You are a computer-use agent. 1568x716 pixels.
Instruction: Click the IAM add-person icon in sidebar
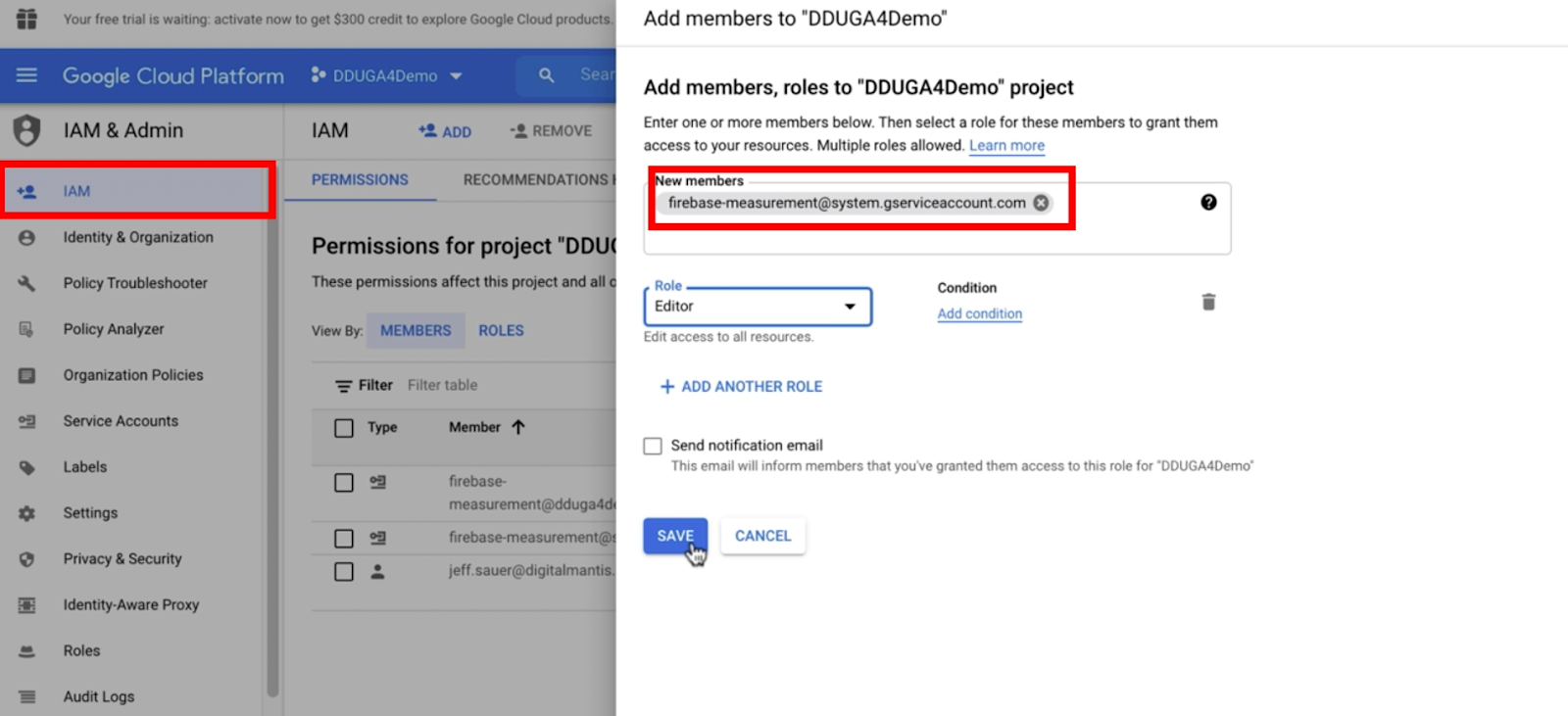pyautogui.click(x=26, y=192)
